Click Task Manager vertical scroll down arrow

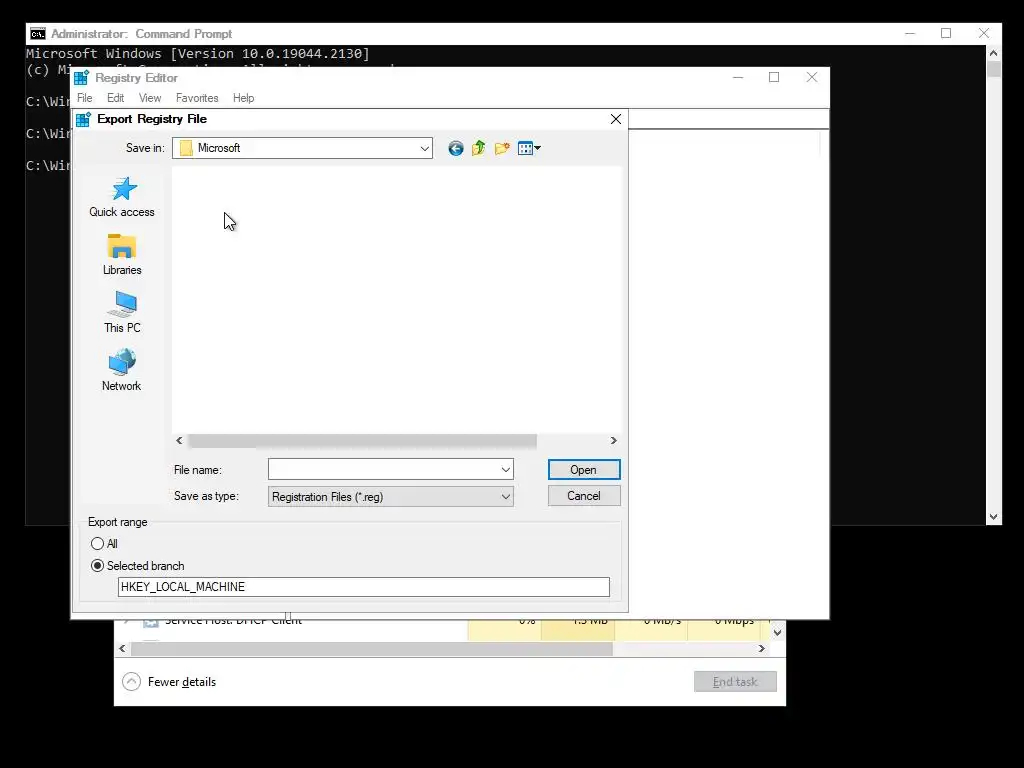(777, 632)
